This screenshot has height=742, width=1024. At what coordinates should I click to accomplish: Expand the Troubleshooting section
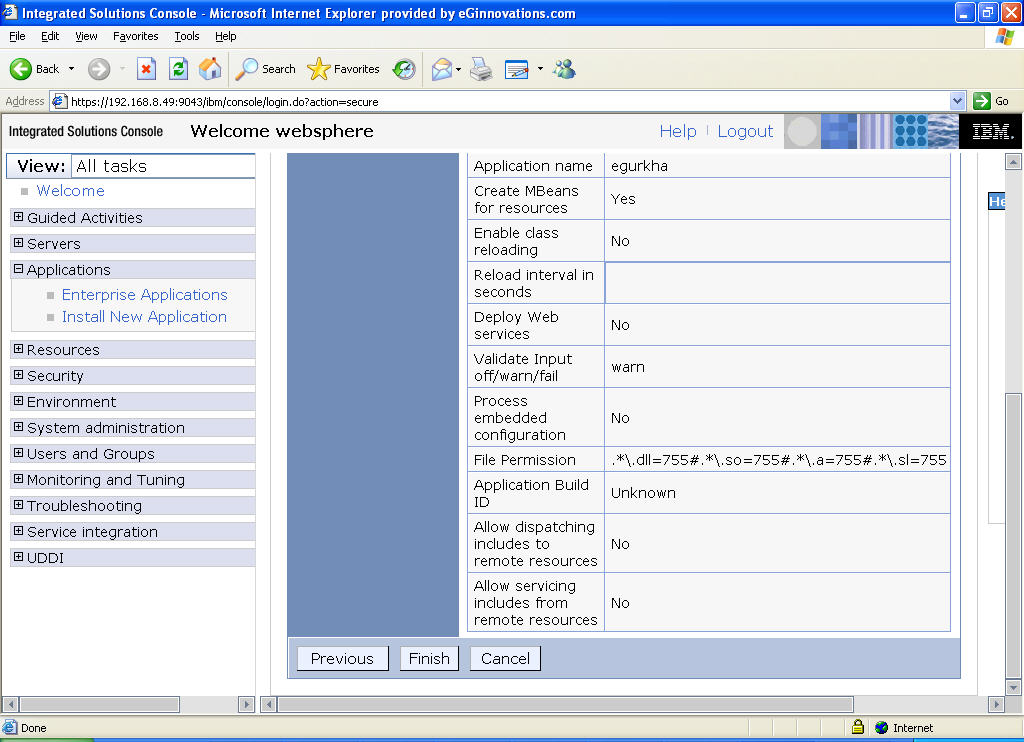tap(18, 505)
